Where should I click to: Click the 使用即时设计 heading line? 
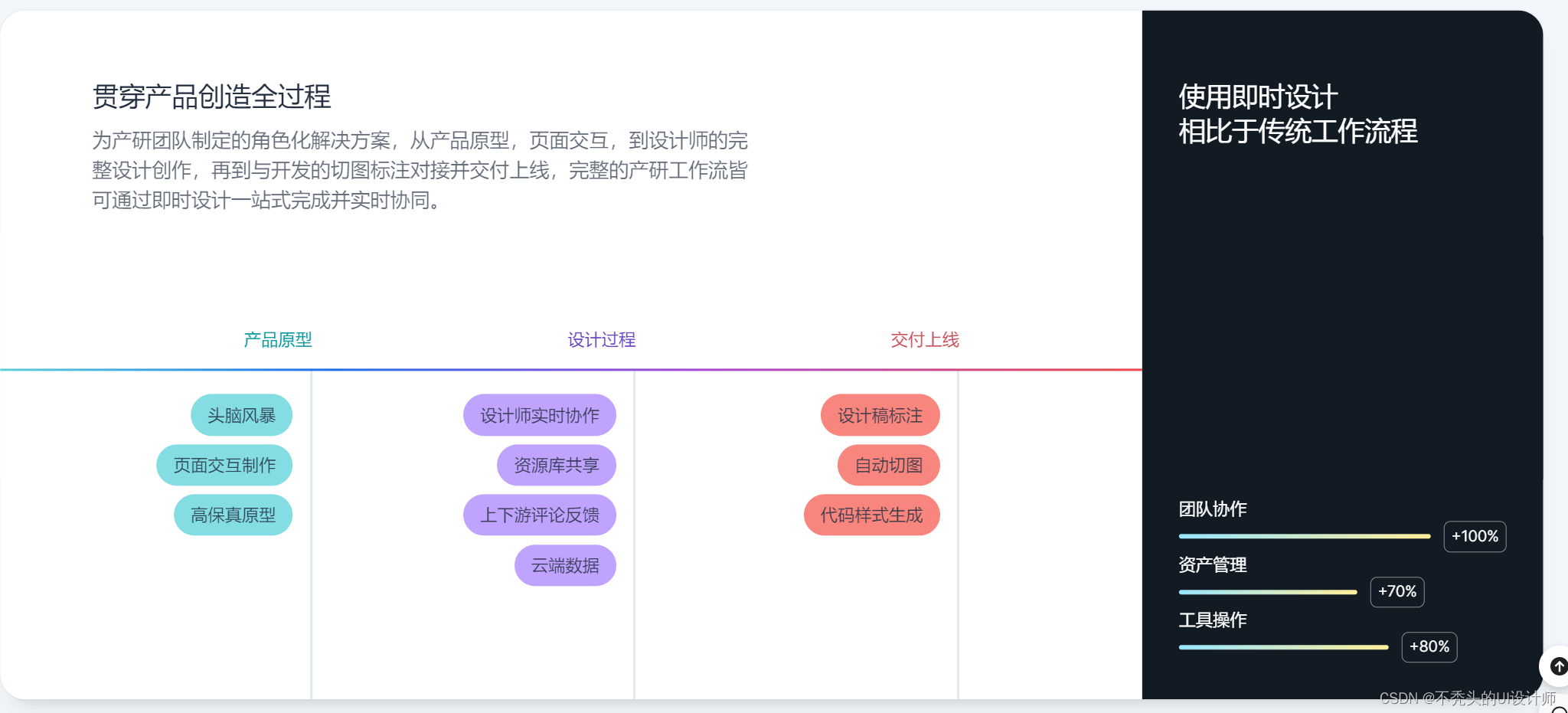pos(1258,97)
